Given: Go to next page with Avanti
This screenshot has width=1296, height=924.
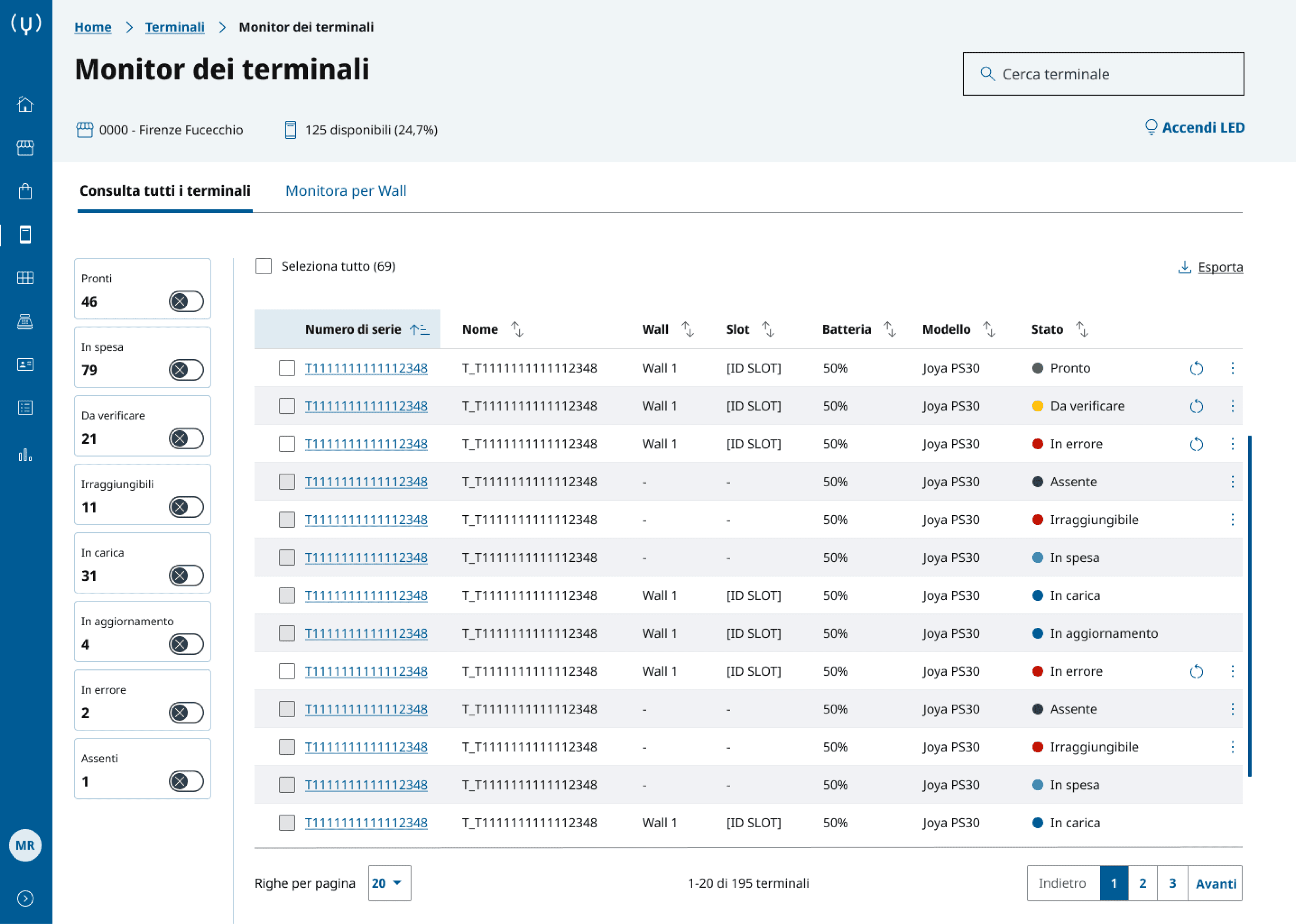Looking at the screenshot, I should pyautogui.click(x=1215, y=883).
